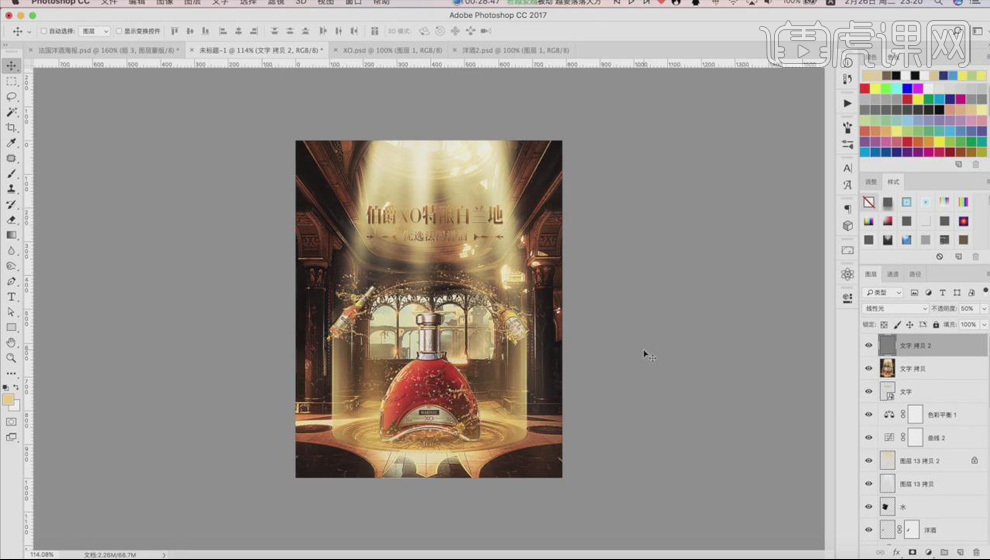
Task: Open the blend mode dropdown 线性光
Action: [x=895, y=309]
